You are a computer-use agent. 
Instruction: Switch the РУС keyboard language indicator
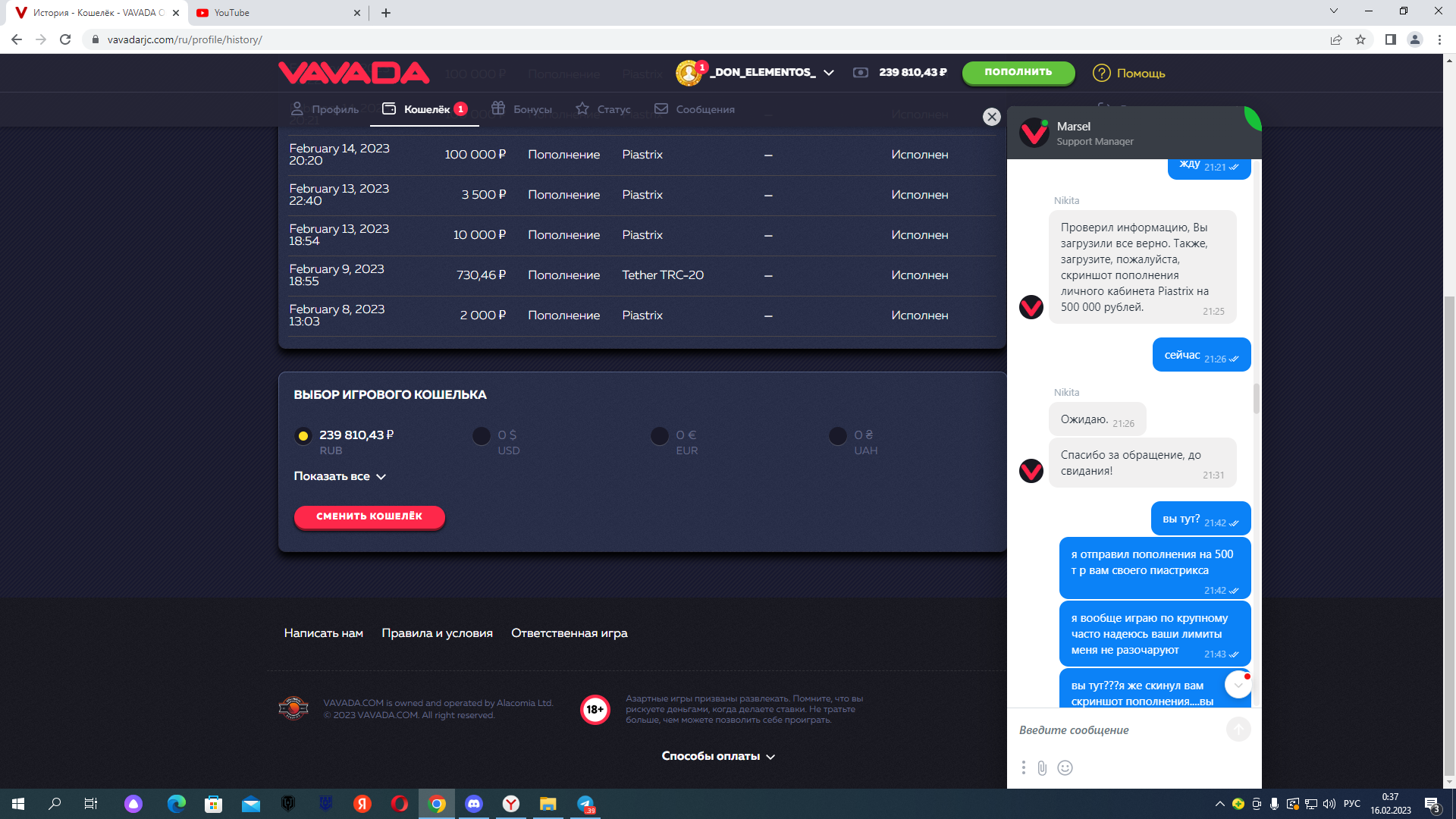1352,804
